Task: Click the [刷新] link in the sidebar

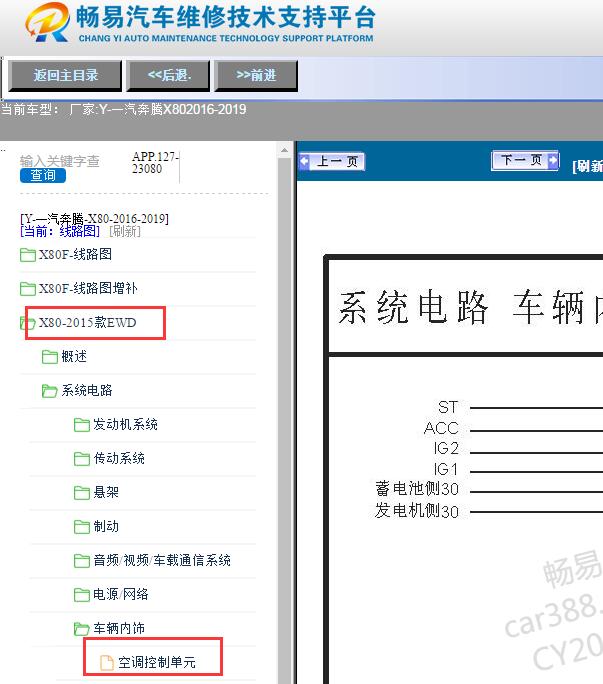Action: pyautogui.click(x=125, y=231)
